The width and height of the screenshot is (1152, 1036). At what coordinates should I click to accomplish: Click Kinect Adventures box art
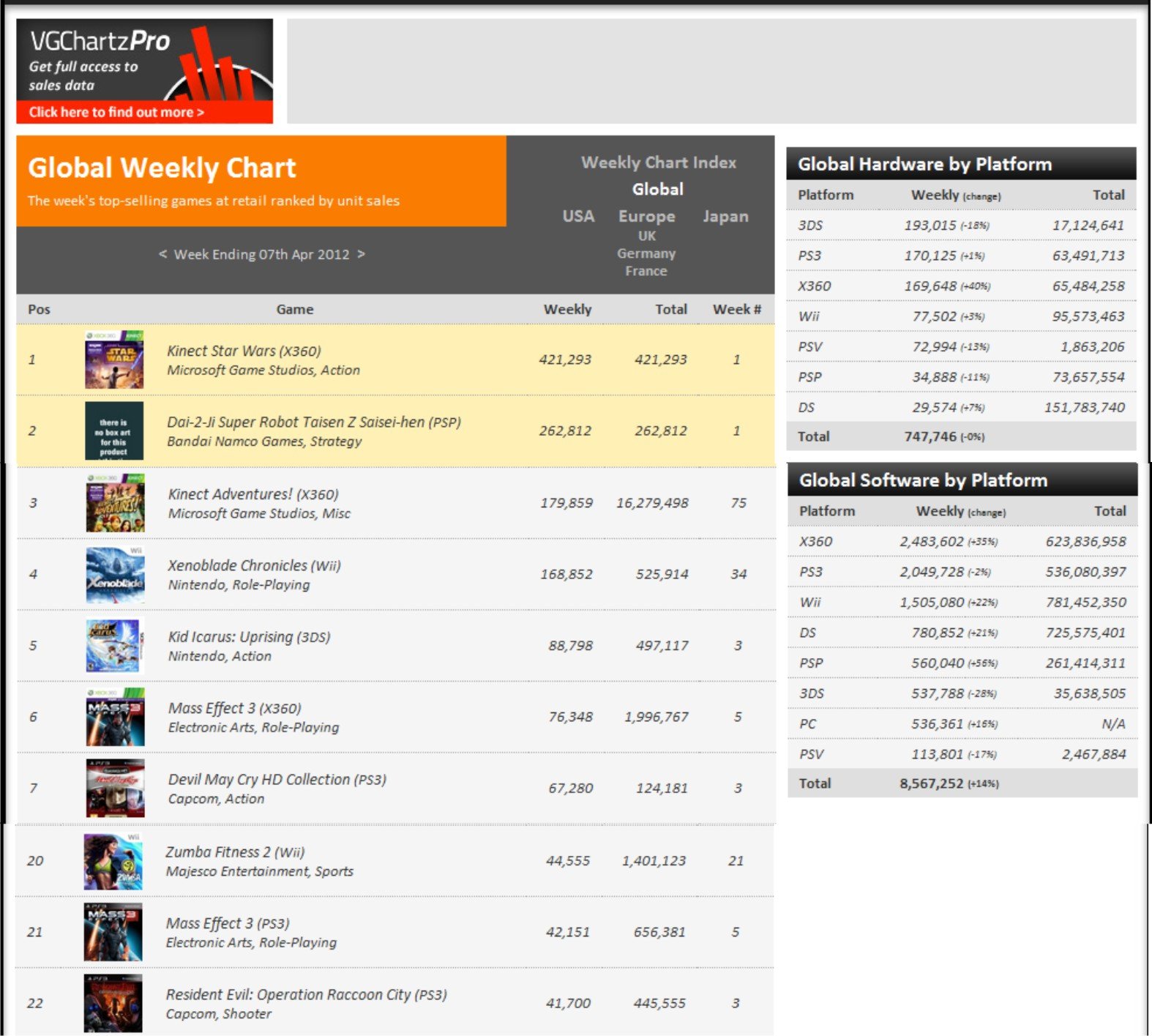(115, 502)
